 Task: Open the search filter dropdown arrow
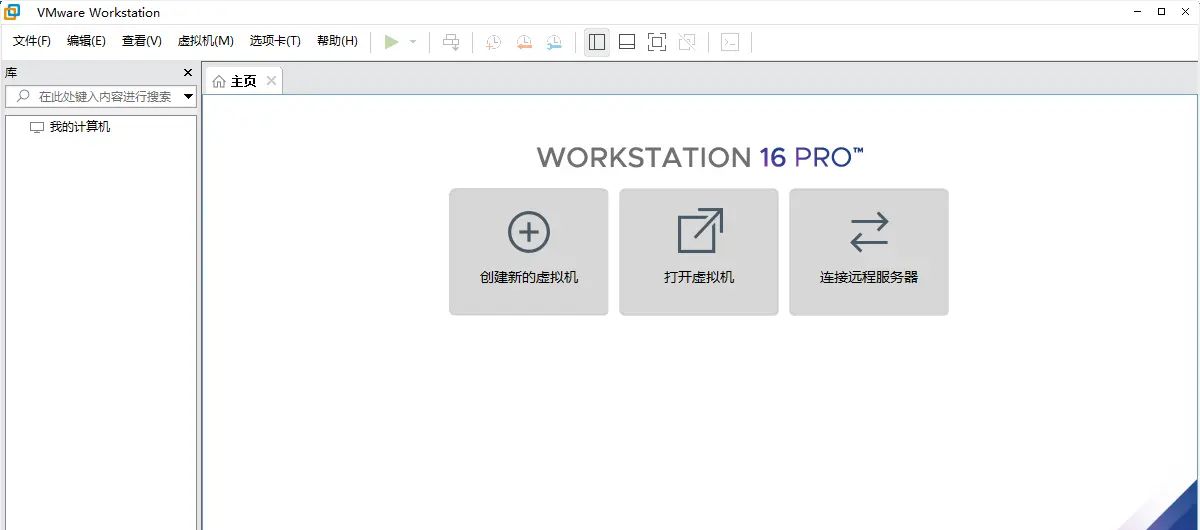(189, 97)
